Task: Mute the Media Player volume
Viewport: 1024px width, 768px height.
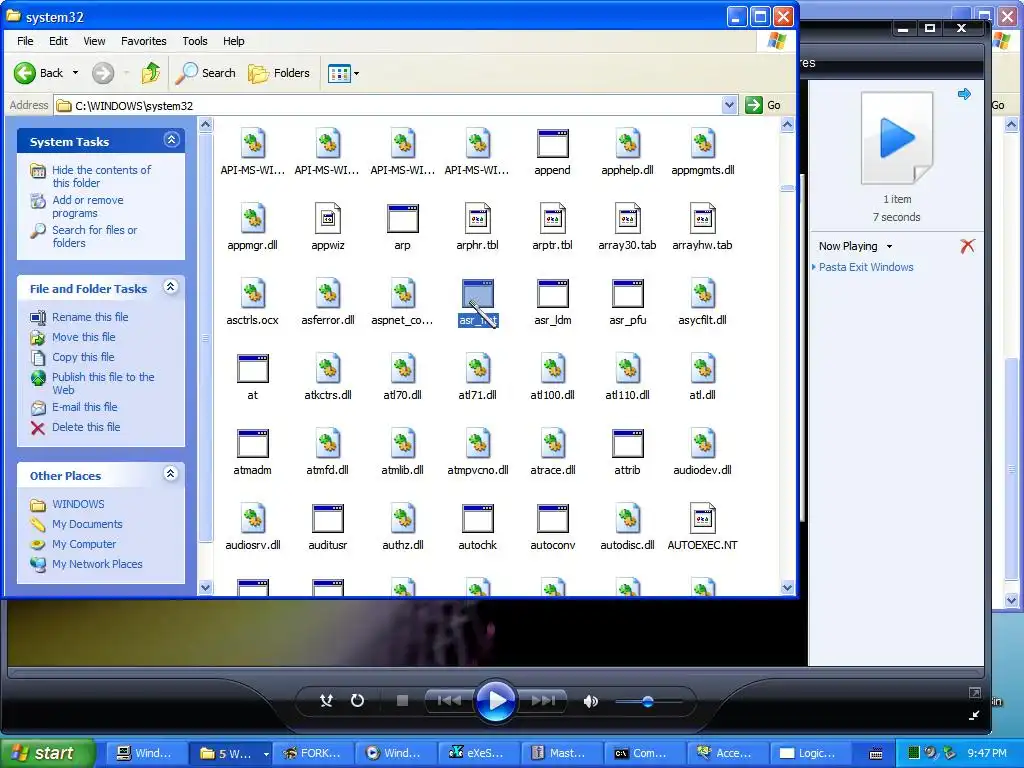Action: [591, 701]
